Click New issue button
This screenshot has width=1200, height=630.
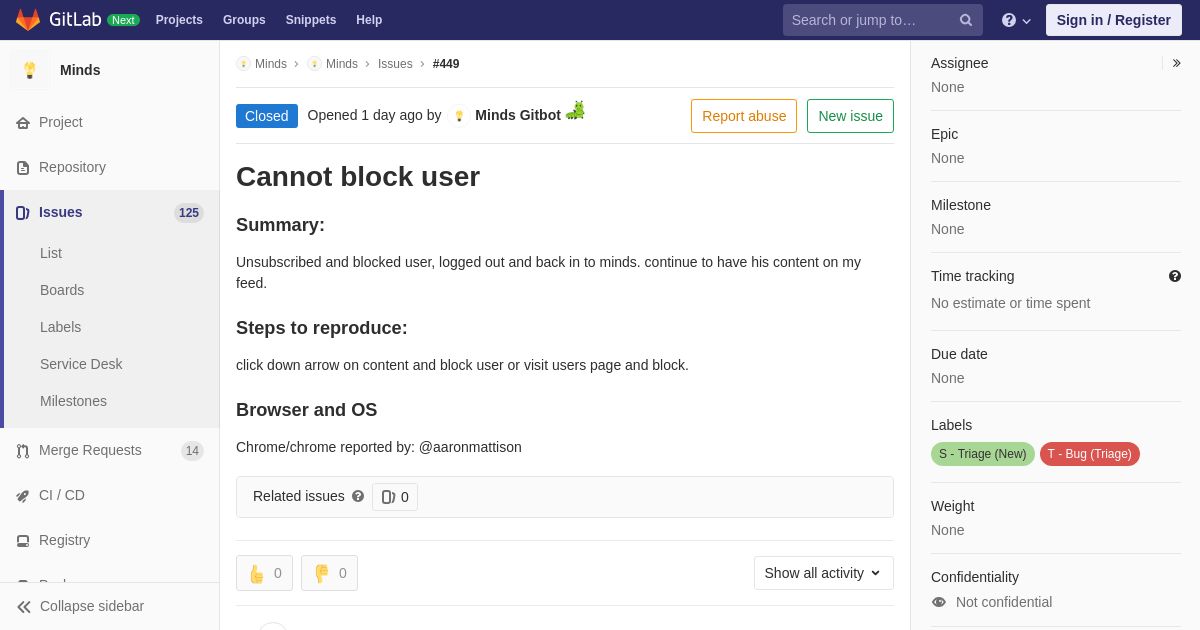[x=850, y=116]
